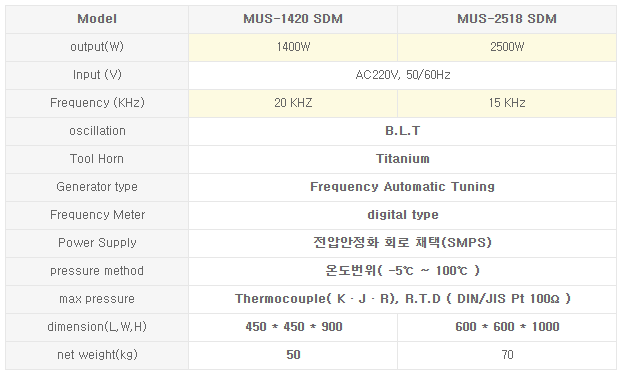Select the -5℃ ~ 100℃ range cell
The width and height of the screenshot is (621, 377).
point(402,271)
